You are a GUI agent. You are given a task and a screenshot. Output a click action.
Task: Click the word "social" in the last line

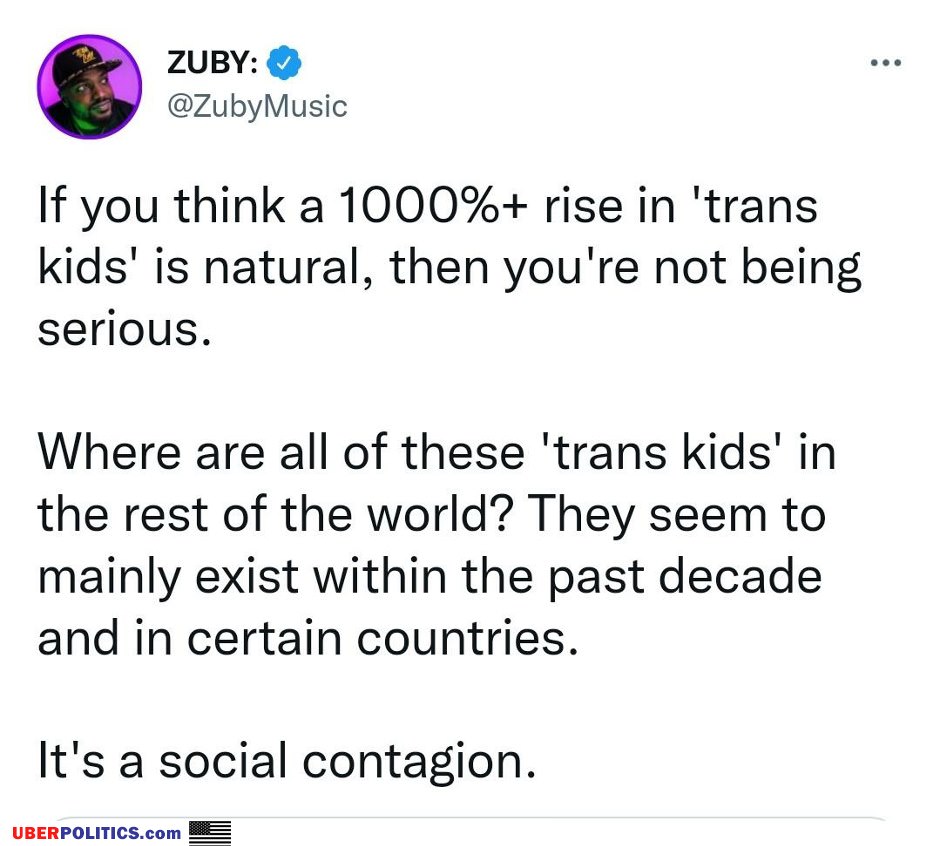pos(223,760)
